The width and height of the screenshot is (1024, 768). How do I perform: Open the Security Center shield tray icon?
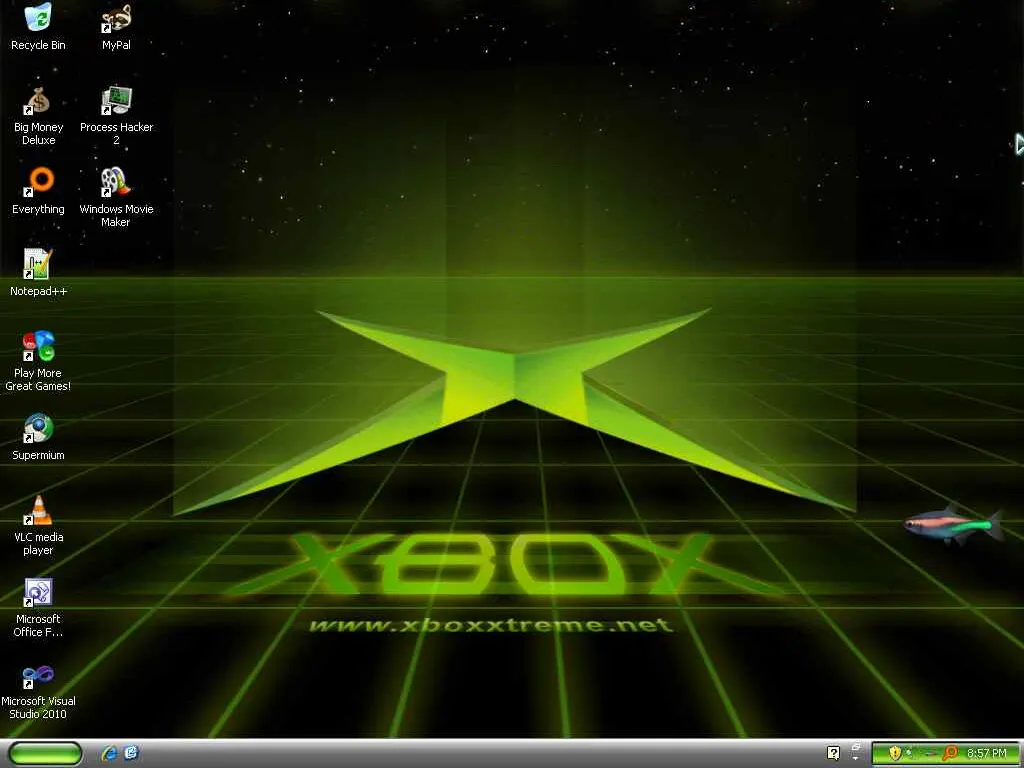coord(895,754)
